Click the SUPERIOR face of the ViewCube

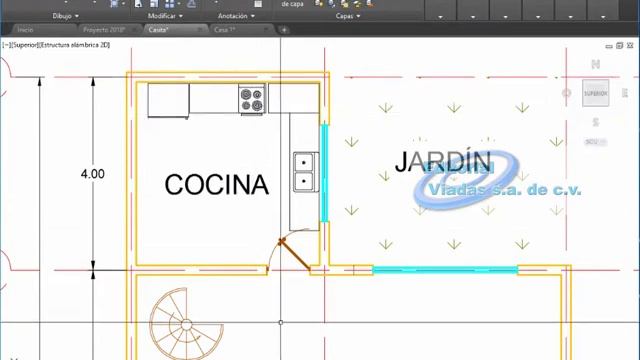click(596, 93)
